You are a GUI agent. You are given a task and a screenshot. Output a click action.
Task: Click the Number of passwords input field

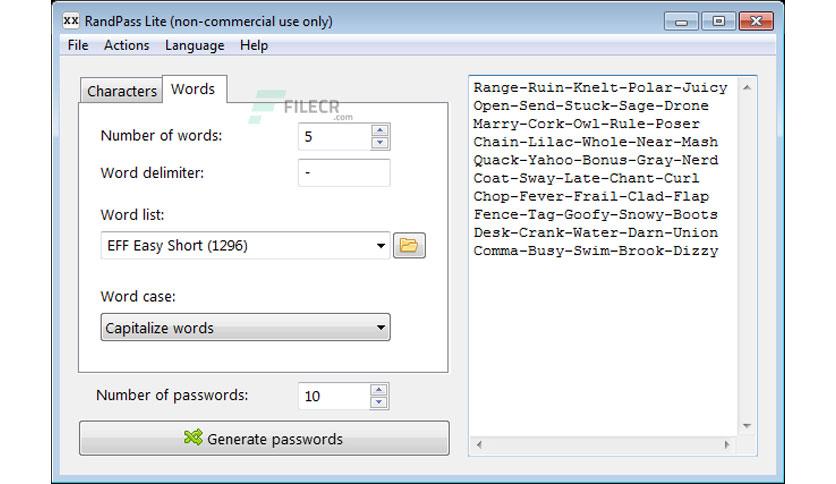click(334, 396)
